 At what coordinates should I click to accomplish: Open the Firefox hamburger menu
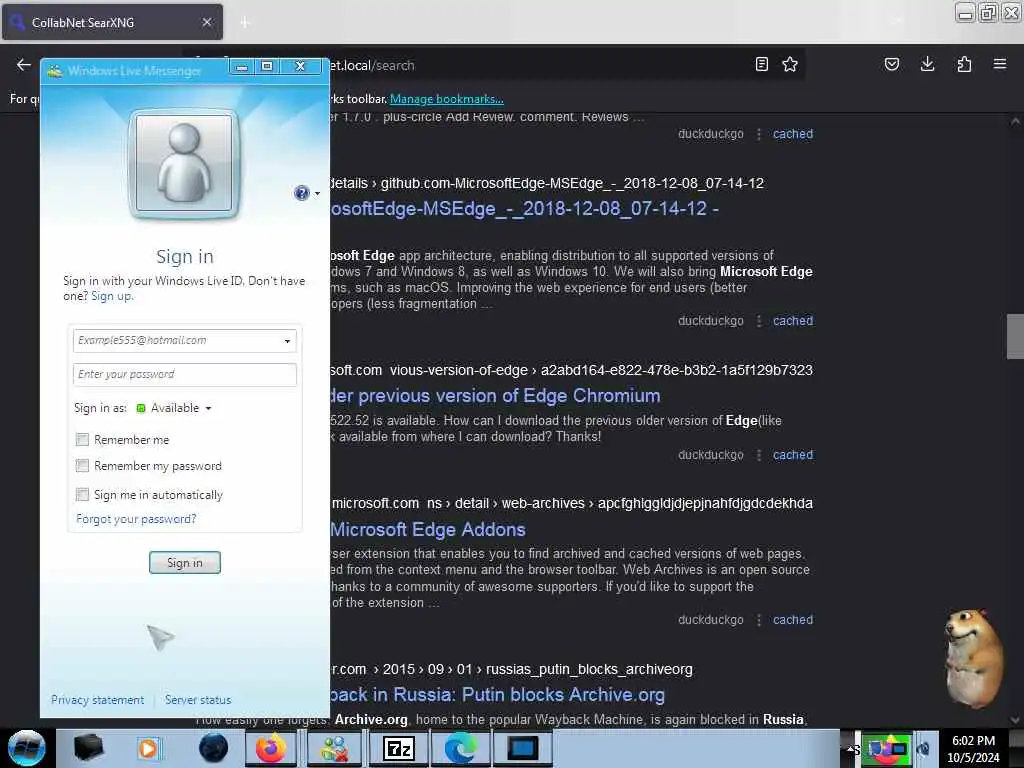[x=1000, y=64]
